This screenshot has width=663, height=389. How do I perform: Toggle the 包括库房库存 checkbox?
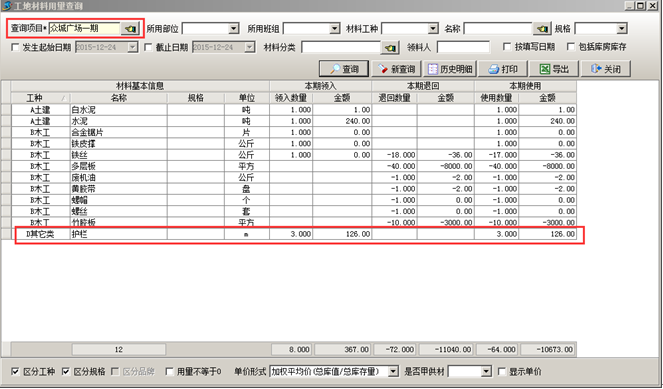(x=571, y=47)
